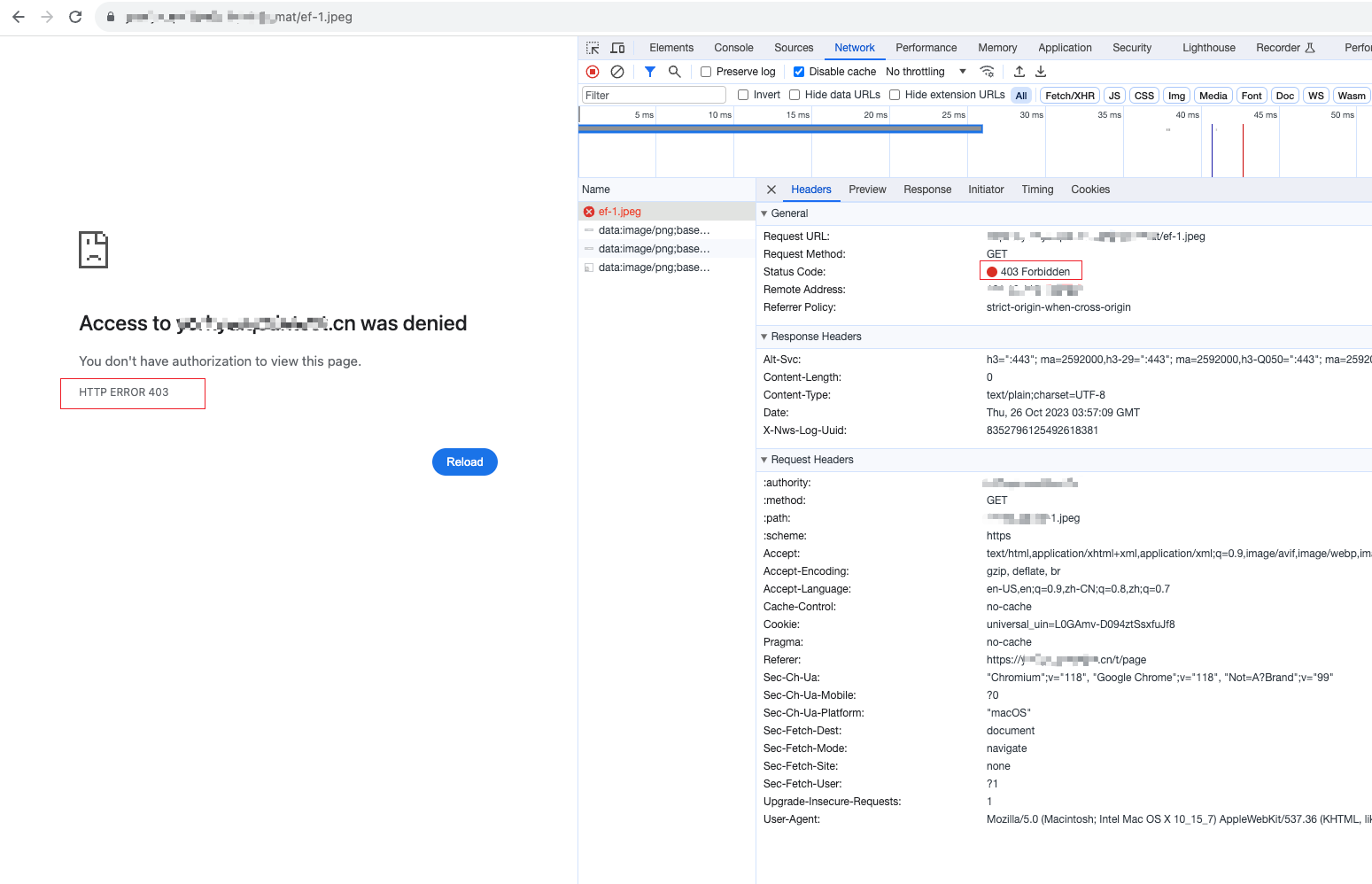Image resolution: width=1372 pixels, height=884 pixels.
Task: Collapse the Response Headers section
Action: [x=764, y=337]
